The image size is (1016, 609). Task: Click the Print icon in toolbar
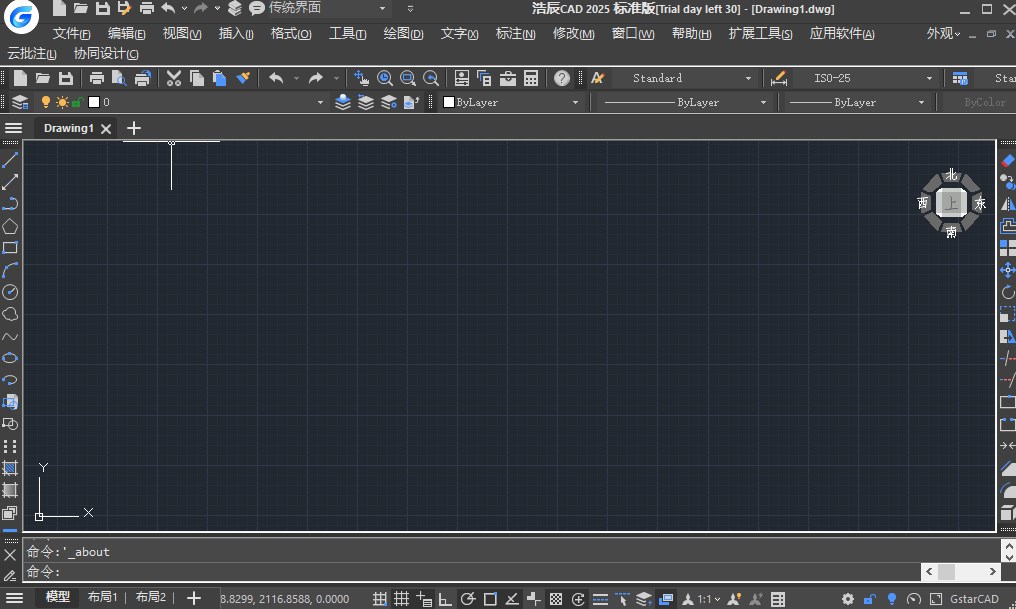97,78
